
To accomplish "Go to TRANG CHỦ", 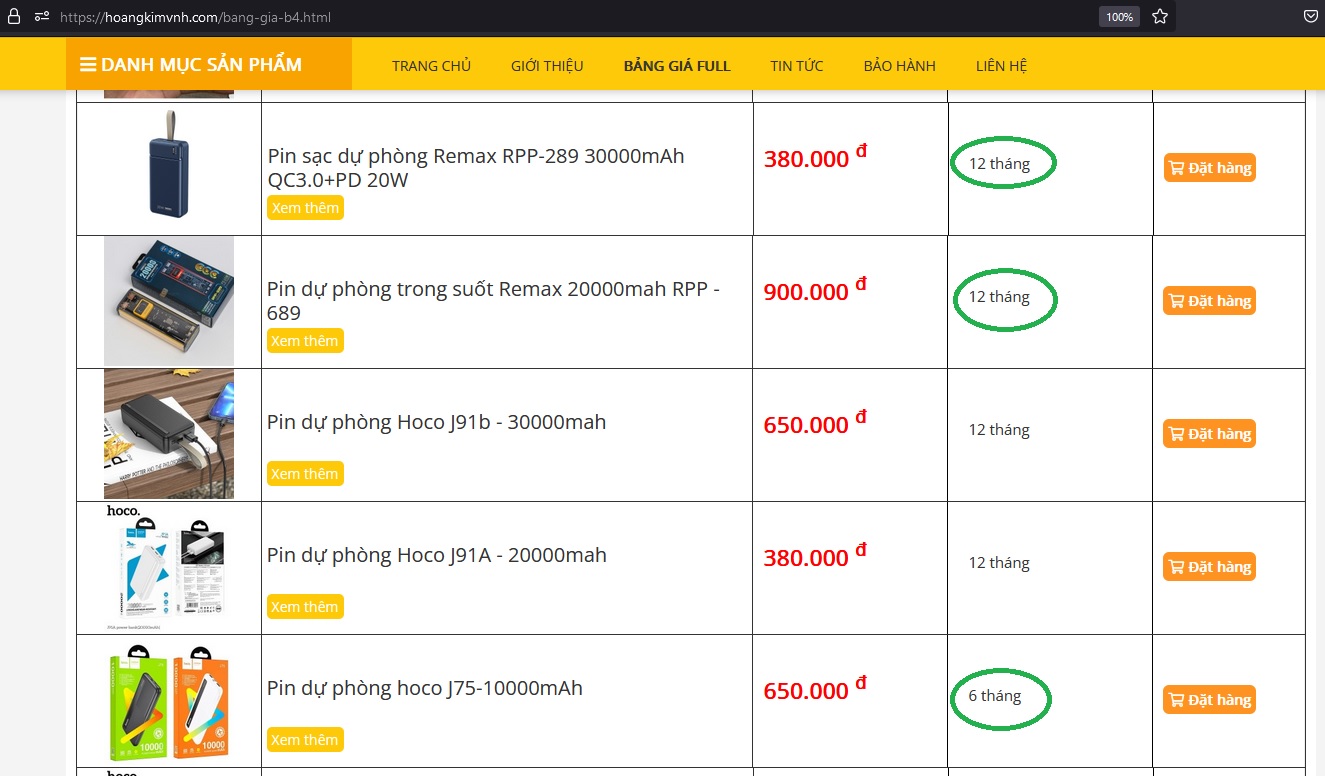I will 431,66.
